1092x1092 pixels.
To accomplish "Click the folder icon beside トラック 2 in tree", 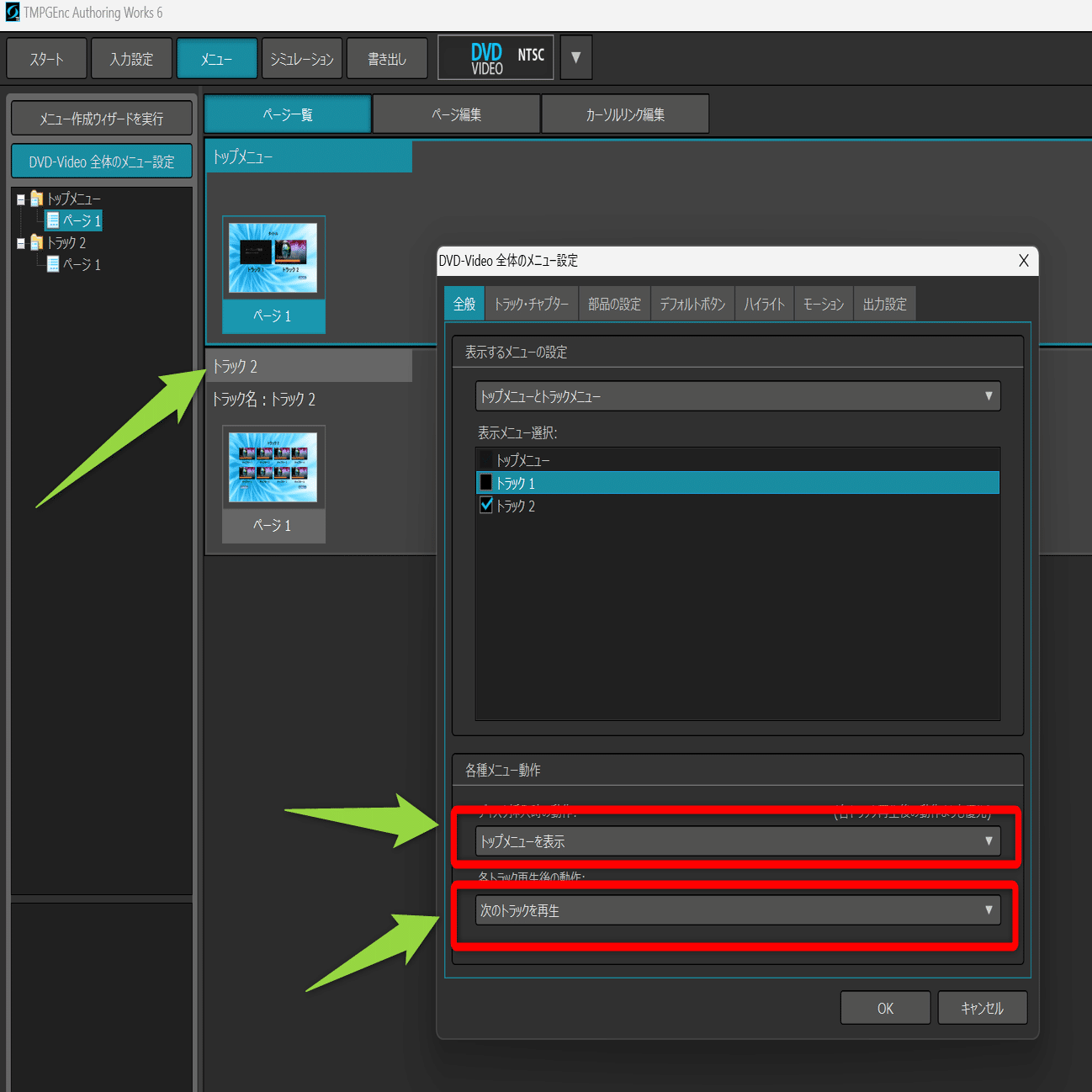I will [x=36, y=242].
